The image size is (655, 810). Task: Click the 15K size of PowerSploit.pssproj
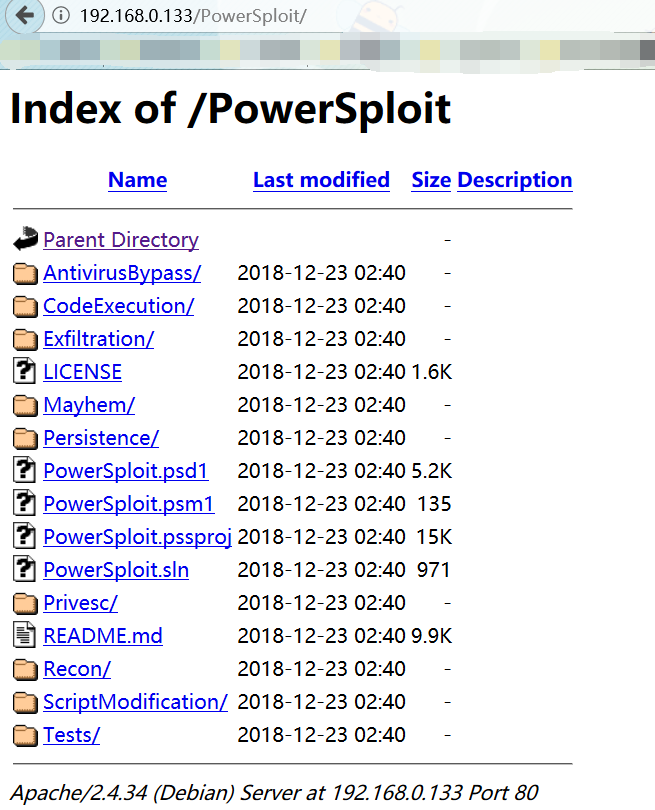pyautogui.click(x=434, y=537)
